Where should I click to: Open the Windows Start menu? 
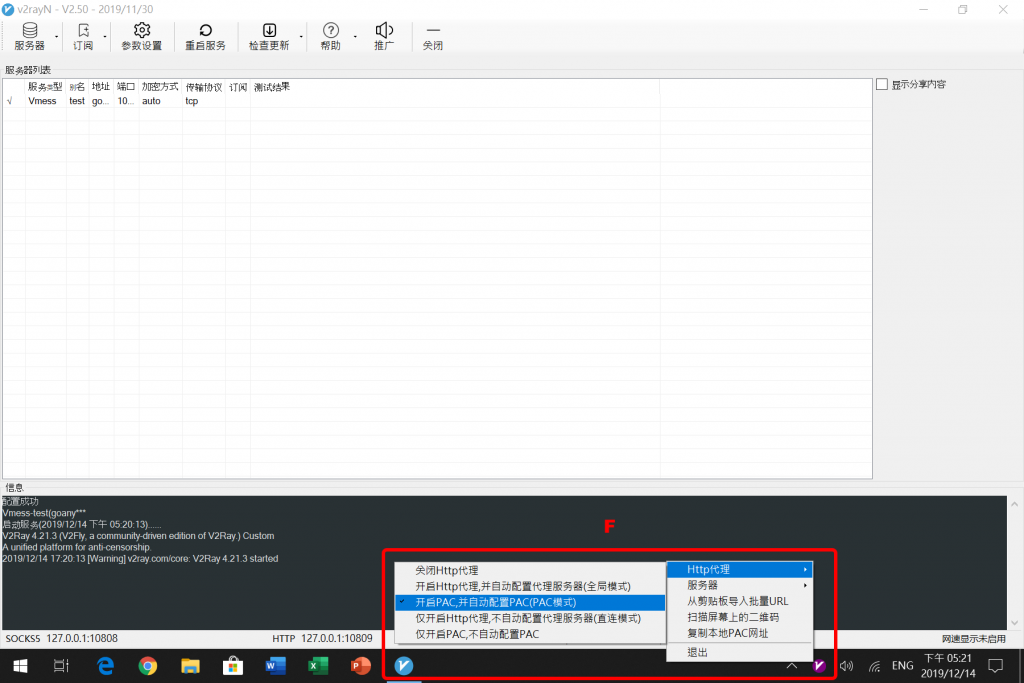(x=20, y=666)
